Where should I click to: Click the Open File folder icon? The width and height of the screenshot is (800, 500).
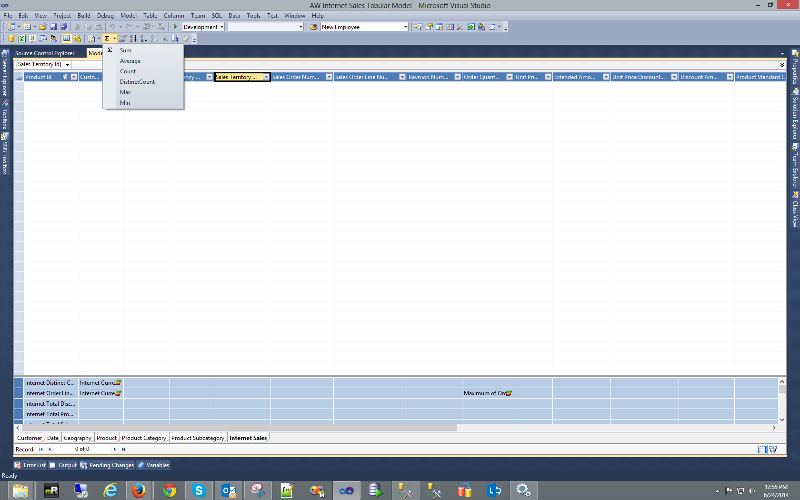43,27
